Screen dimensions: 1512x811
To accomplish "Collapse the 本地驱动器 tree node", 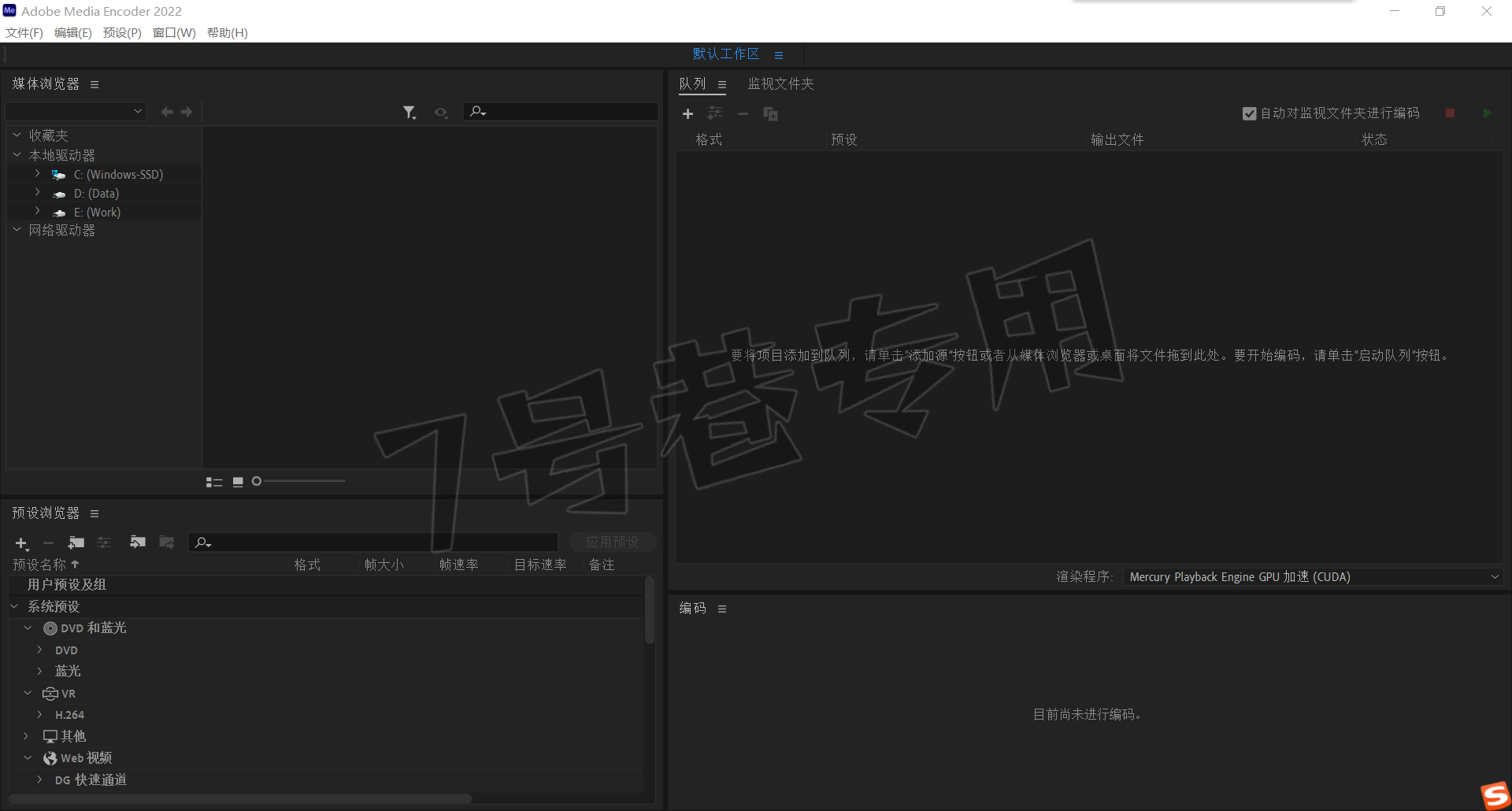I will 17,155.
